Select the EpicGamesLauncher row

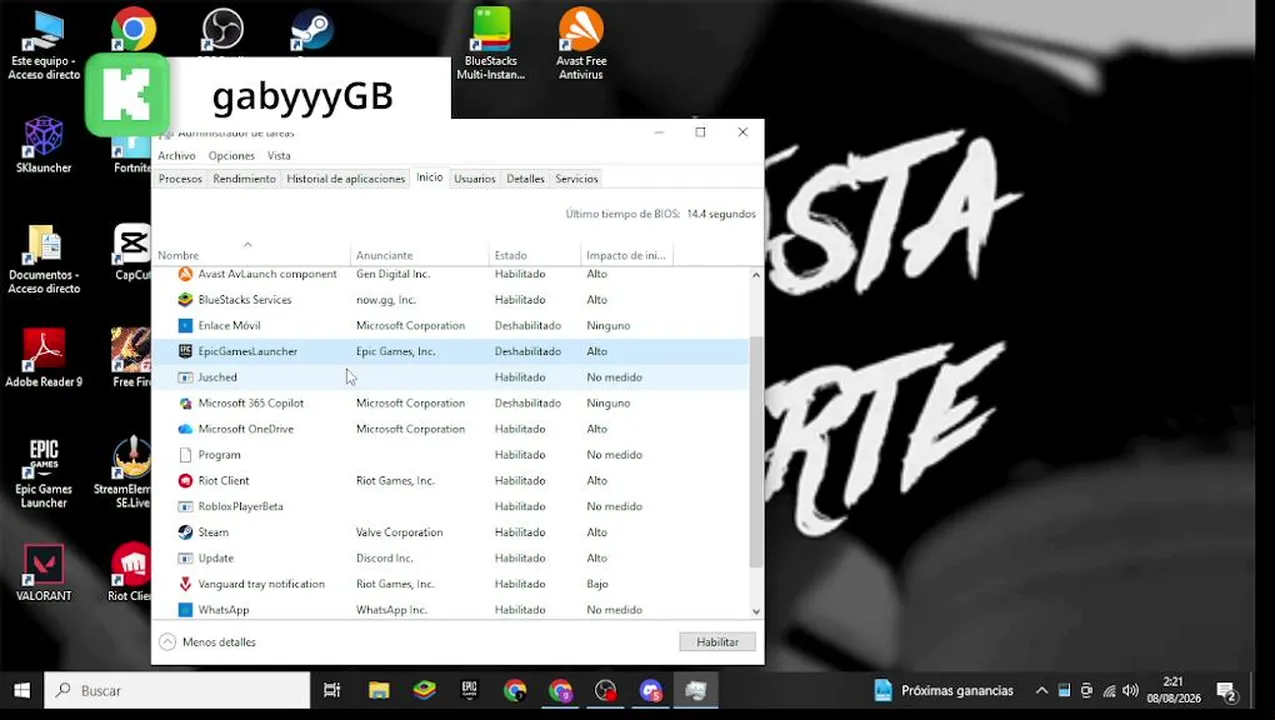click(x=450, y=352)
